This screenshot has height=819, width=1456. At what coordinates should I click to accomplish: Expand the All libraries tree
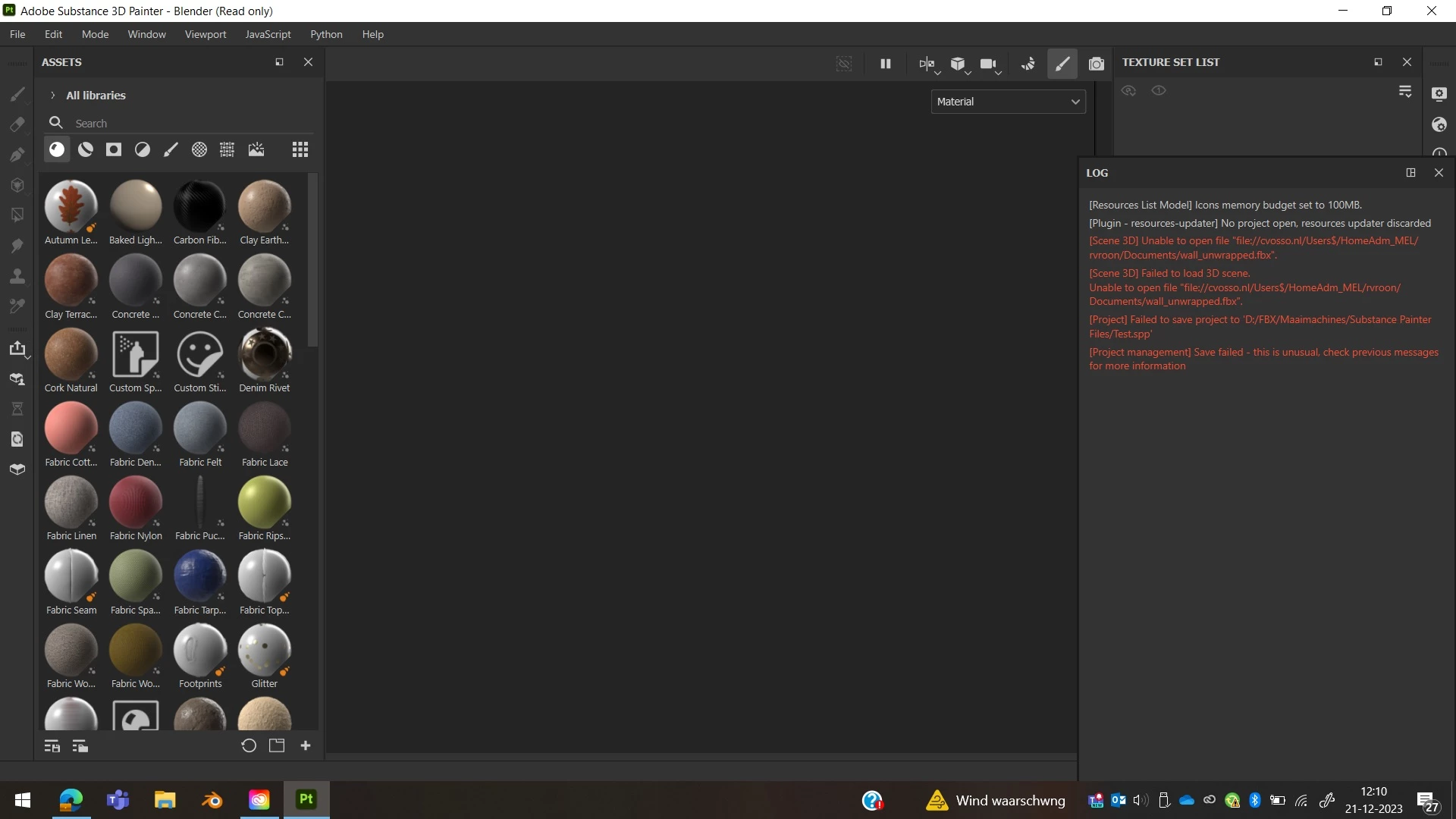pos(52,96)
